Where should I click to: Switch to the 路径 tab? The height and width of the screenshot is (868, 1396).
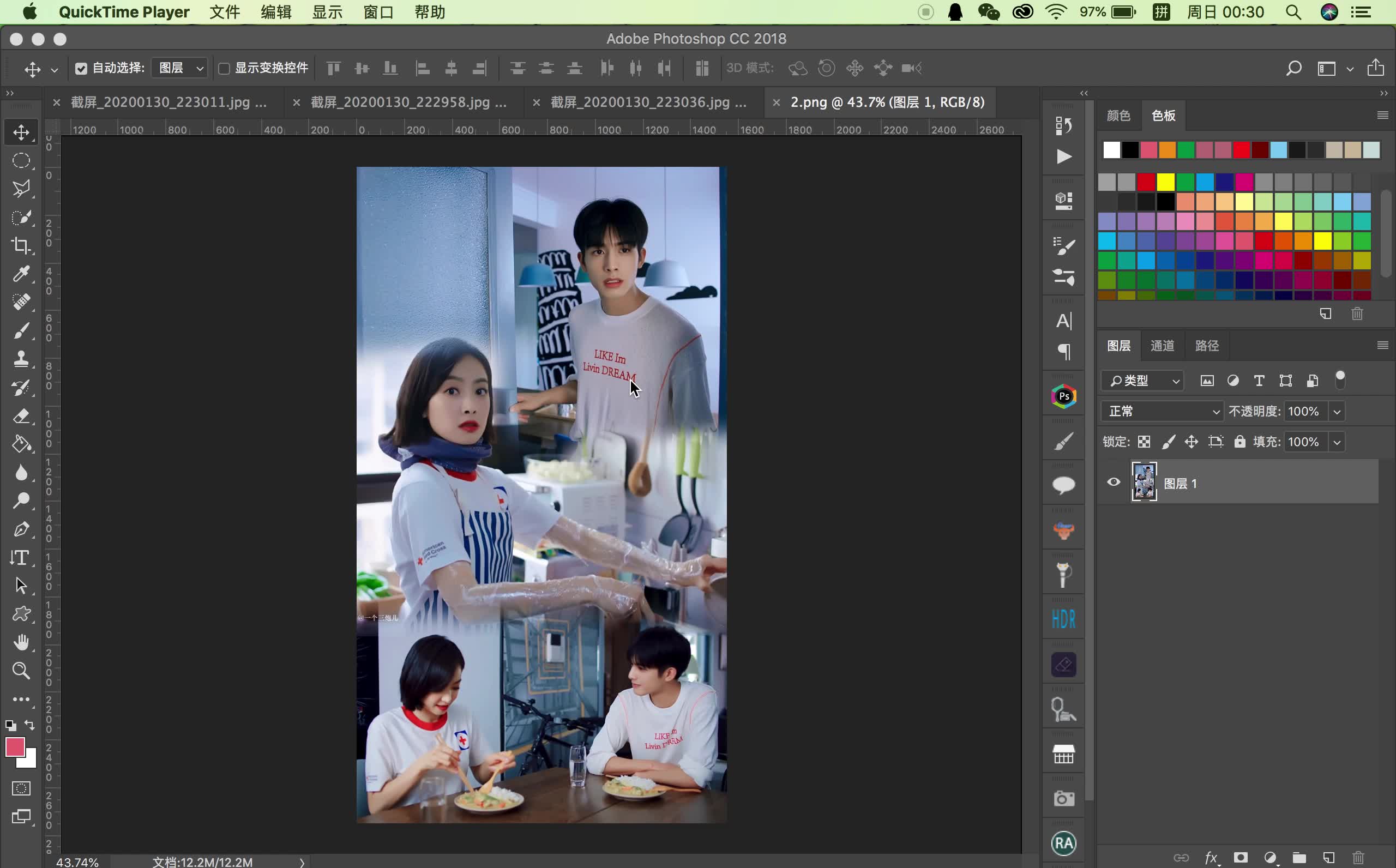coord(1207,346)
